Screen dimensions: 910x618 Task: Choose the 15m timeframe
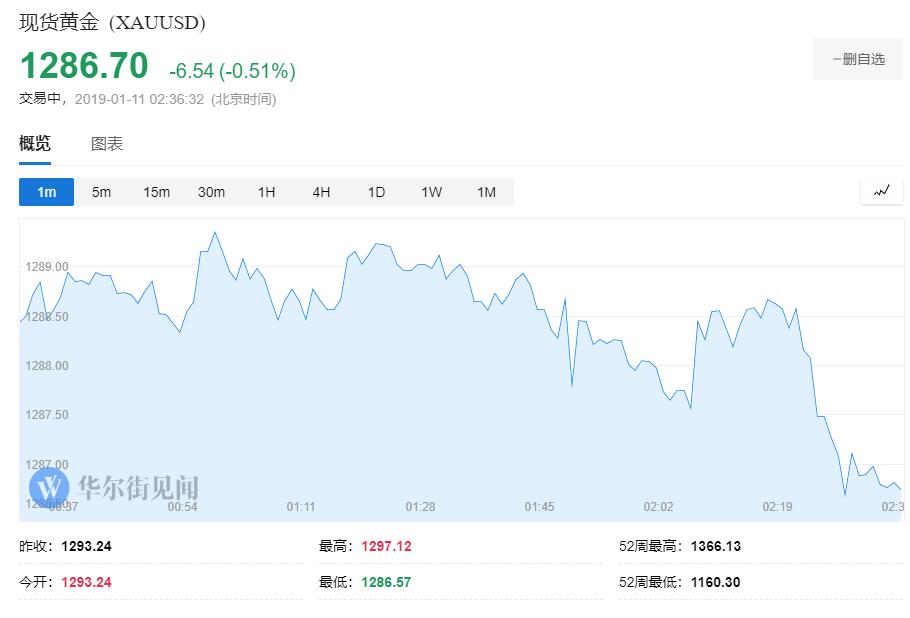(x=156, y=192)
